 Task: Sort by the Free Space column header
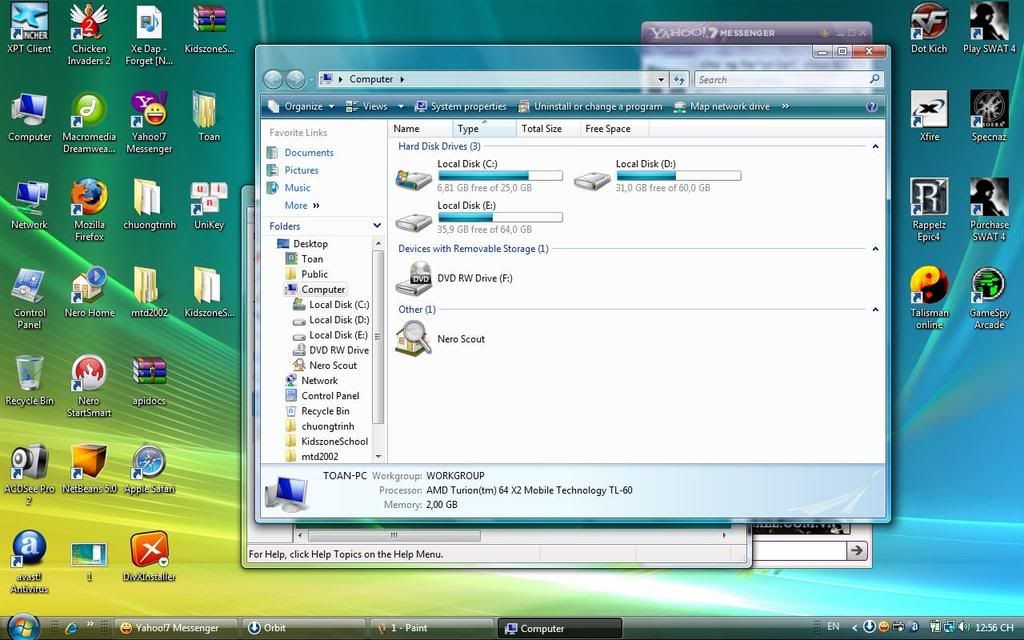pyautogui.click(x=615, y=129)
